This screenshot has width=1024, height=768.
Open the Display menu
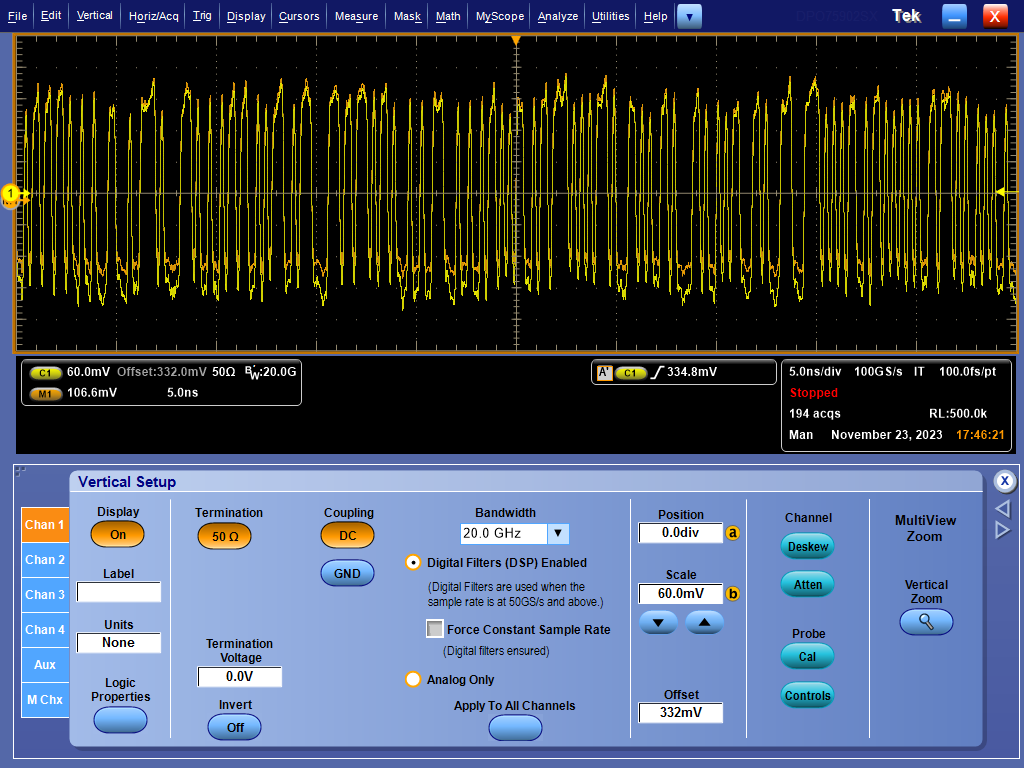point(246,16)
